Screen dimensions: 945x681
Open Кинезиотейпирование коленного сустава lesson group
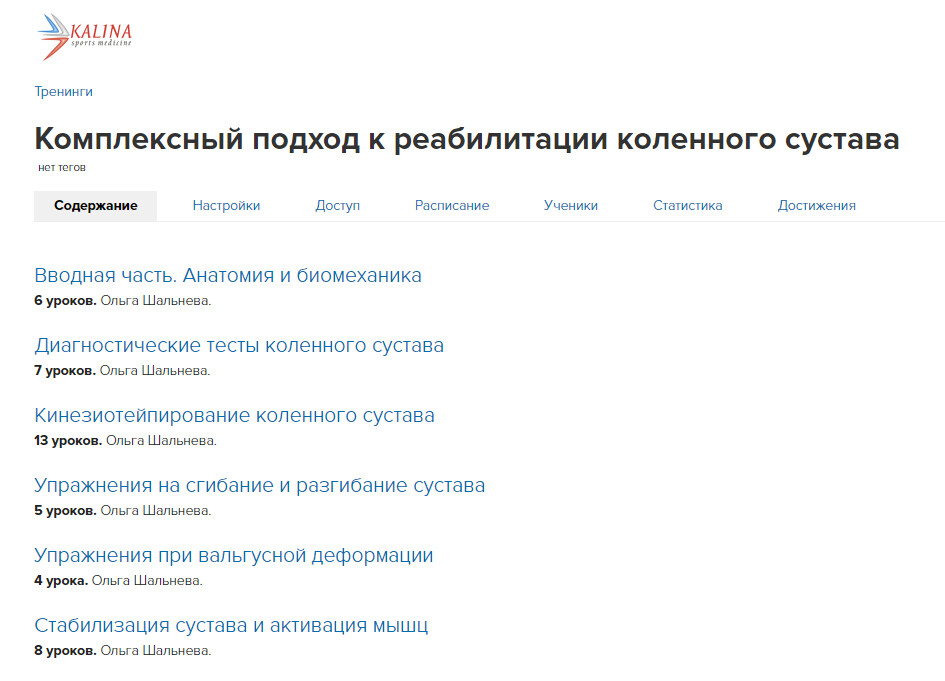[234, 415]
